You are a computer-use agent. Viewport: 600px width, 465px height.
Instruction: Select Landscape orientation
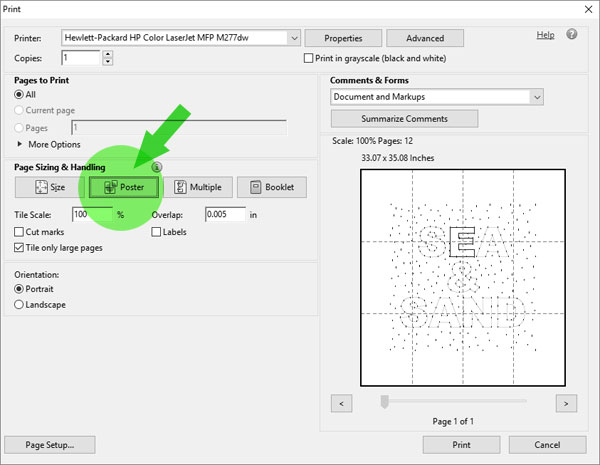18,305
